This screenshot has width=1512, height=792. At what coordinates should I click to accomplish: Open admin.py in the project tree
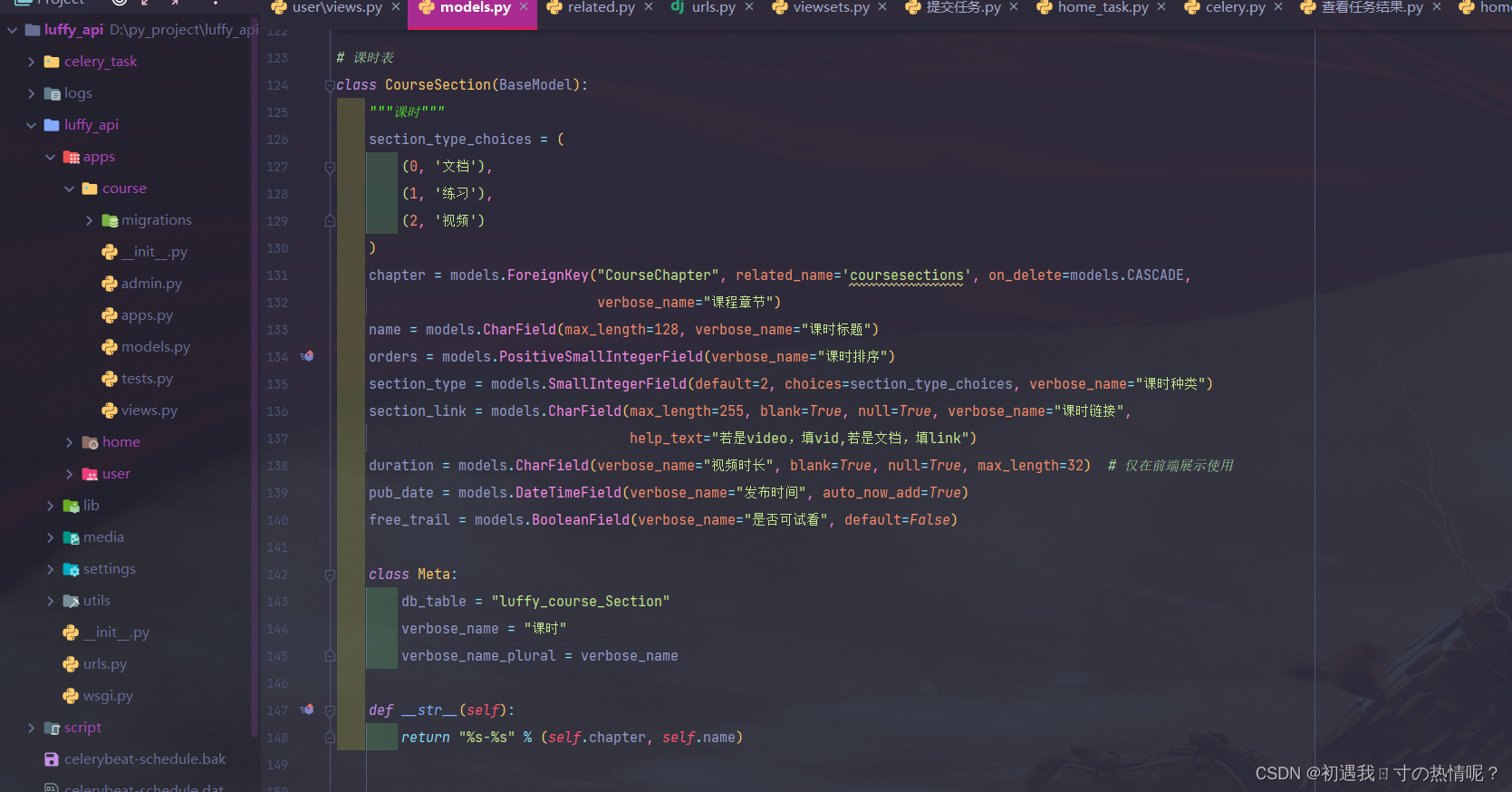[x=151, y=284]
